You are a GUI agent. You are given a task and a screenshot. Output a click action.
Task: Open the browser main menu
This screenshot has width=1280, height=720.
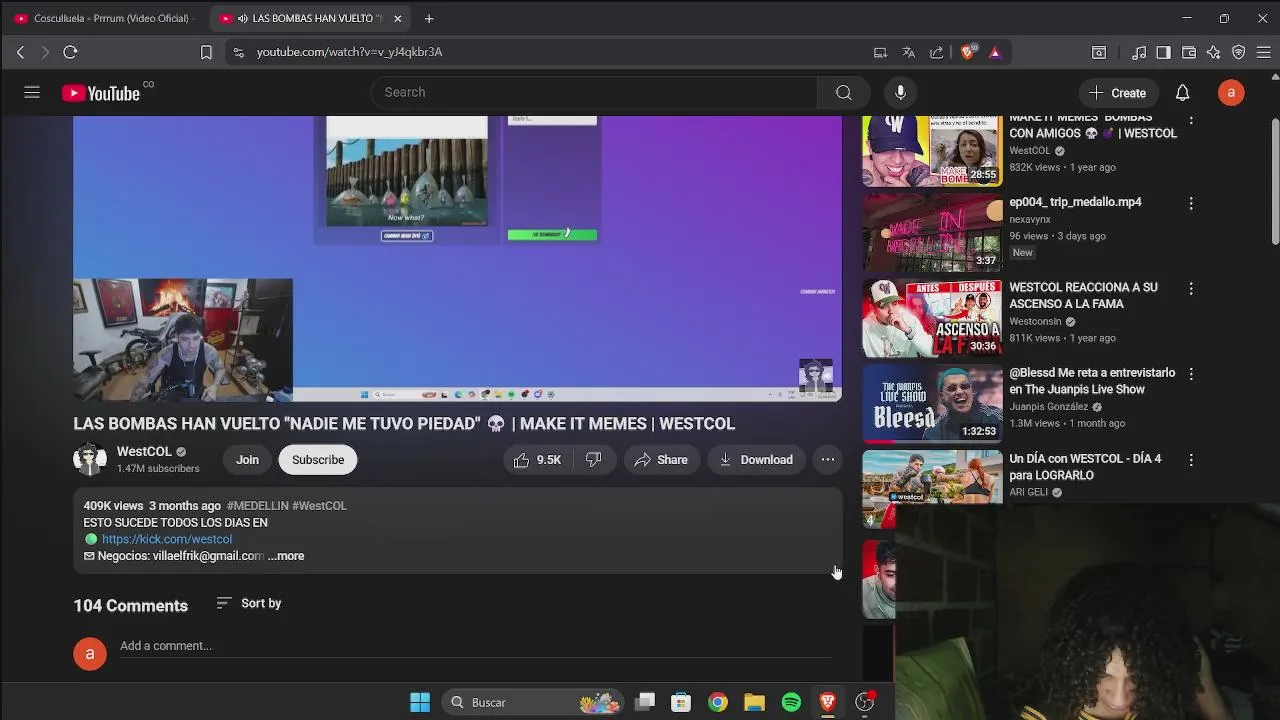coord(1264,52)
